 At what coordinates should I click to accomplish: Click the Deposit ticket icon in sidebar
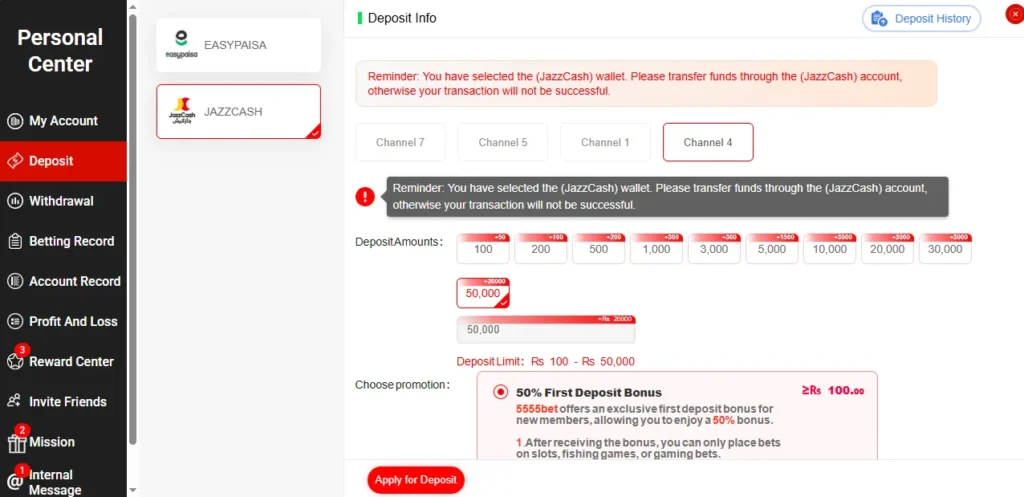(x=15, y=161)
